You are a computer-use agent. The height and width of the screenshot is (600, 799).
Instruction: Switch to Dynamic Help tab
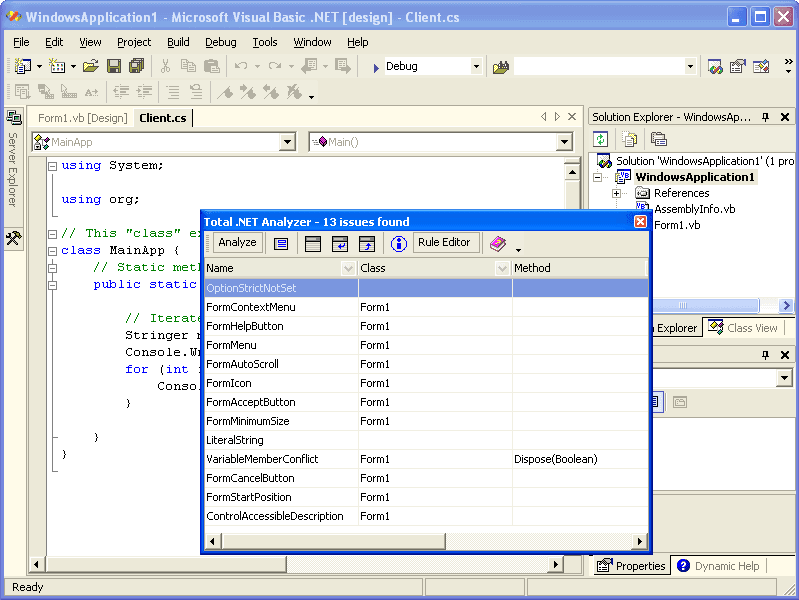pos(718,566)
